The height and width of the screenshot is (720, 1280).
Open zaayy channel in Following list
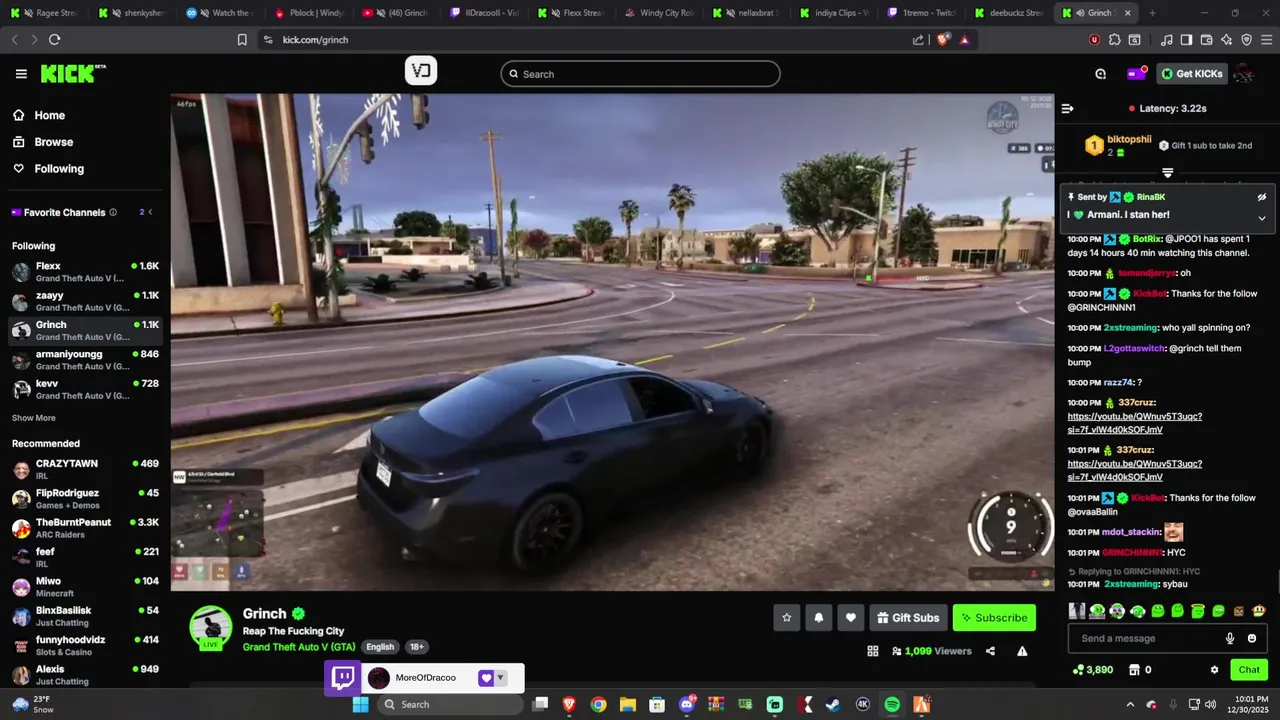pos(85,301)
